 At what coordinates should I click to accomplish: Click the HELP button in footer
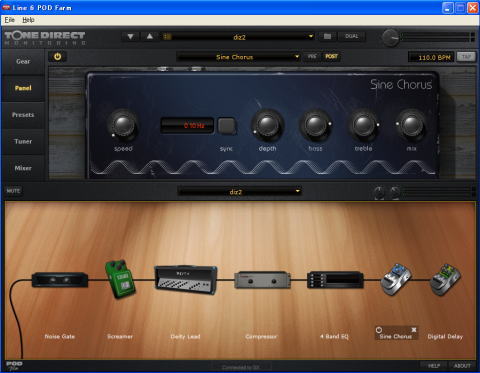434,366
